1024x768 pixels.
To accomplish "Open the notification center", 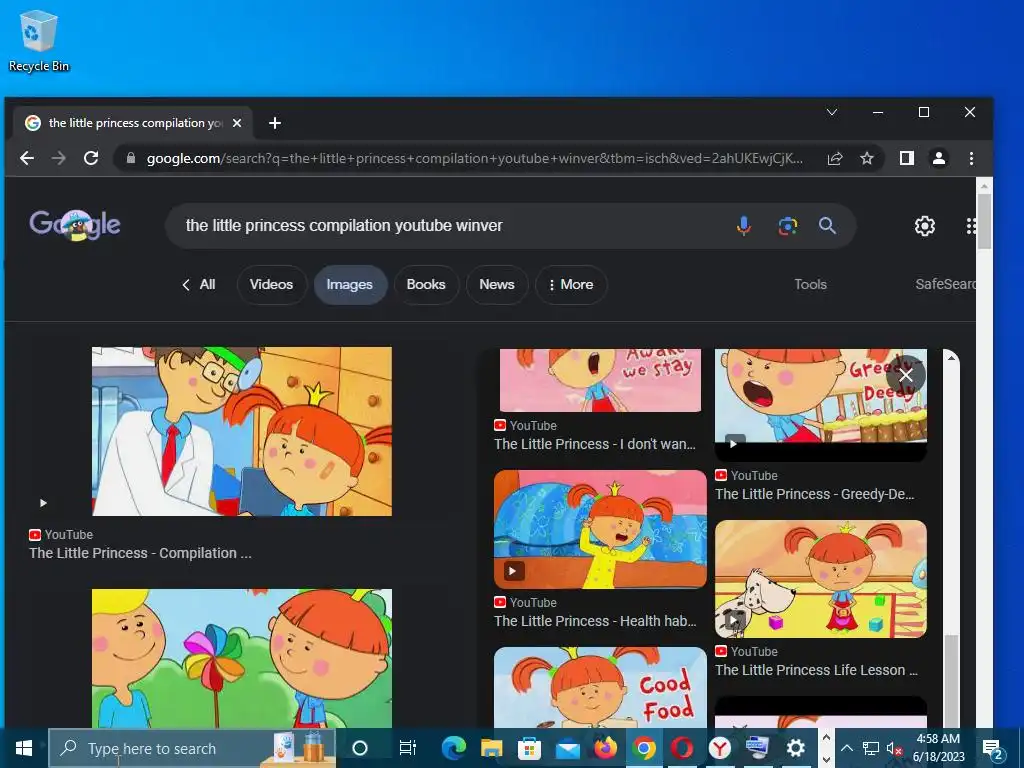I will [992, 748].
